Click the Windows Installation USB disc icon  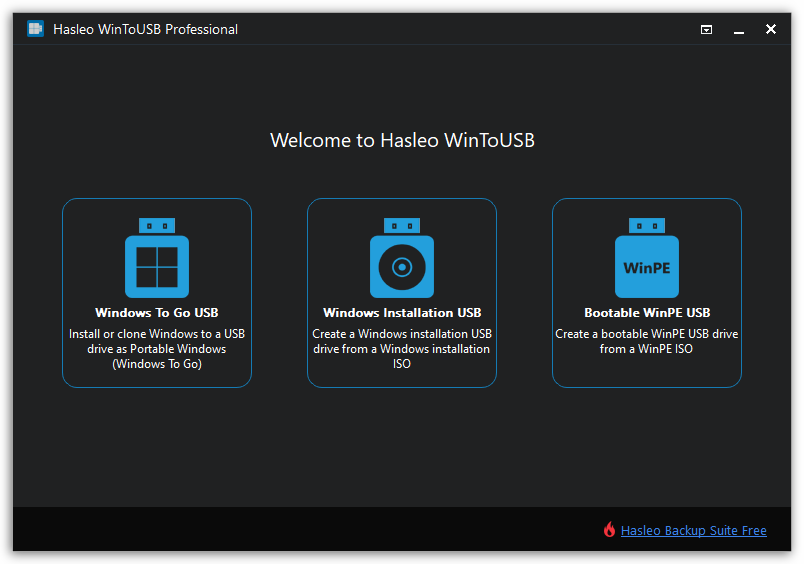click(402, 258)
